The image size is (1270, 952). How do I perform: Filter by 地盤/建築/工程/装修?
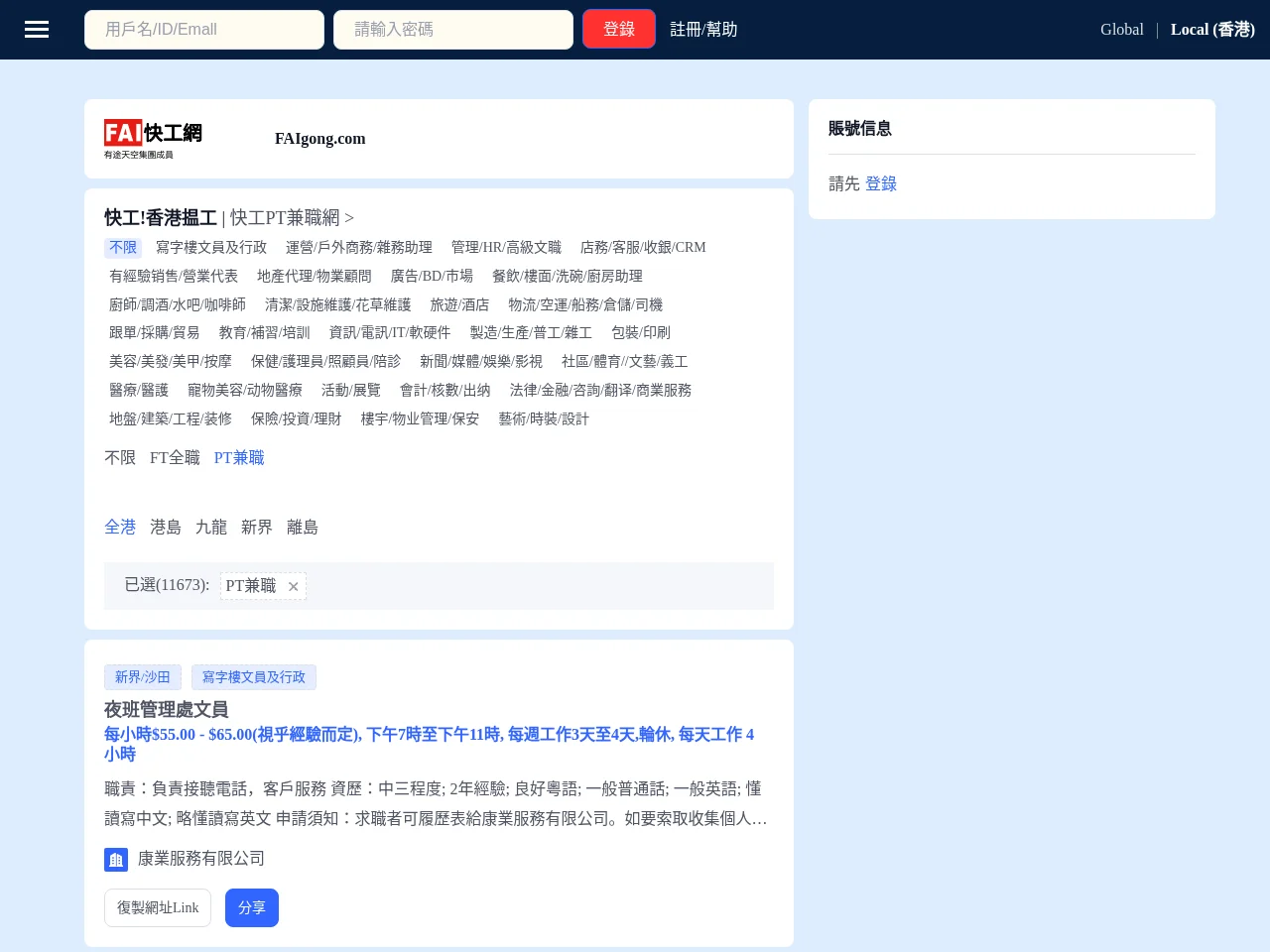(171, 419)
